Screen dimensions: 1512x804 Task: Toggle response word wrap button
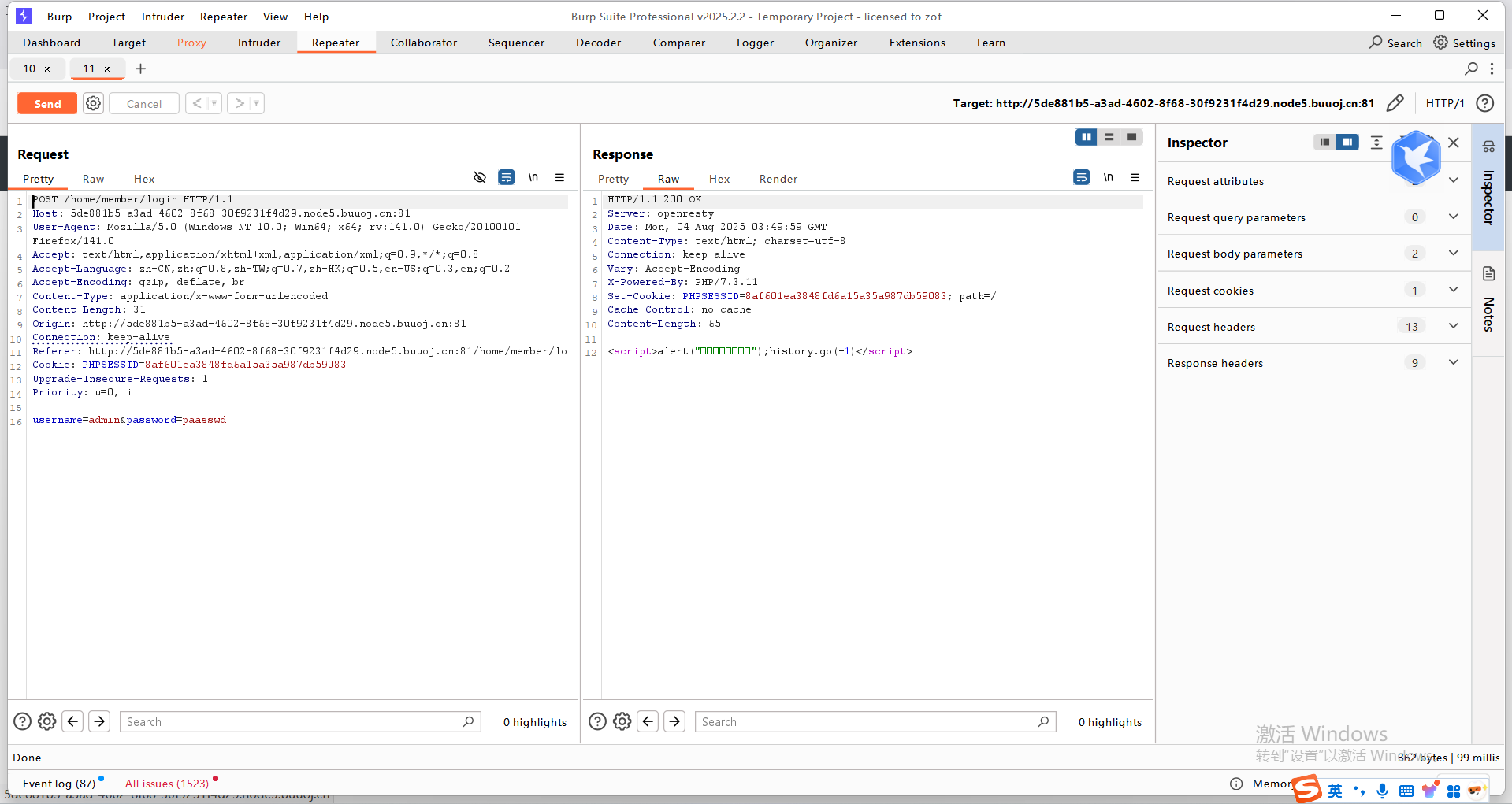(1082, 177)
